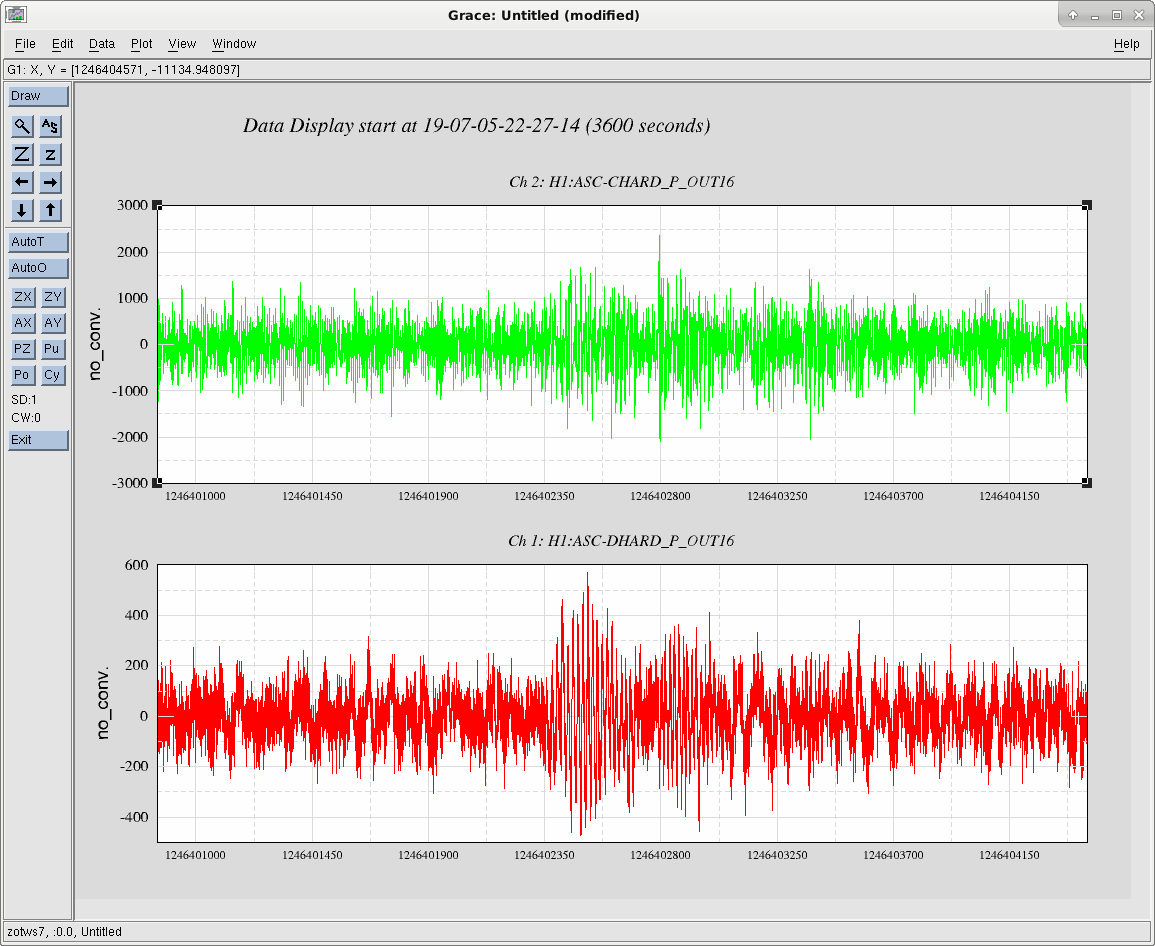Click the PZ button

click(23, 349)
